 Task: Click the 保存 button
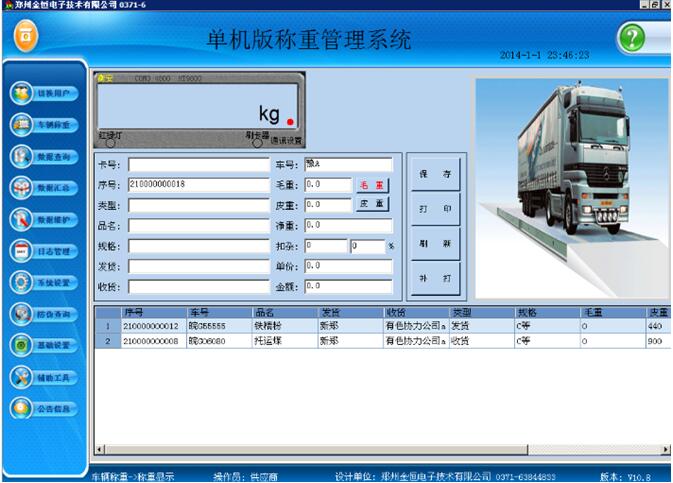[435, 174]
